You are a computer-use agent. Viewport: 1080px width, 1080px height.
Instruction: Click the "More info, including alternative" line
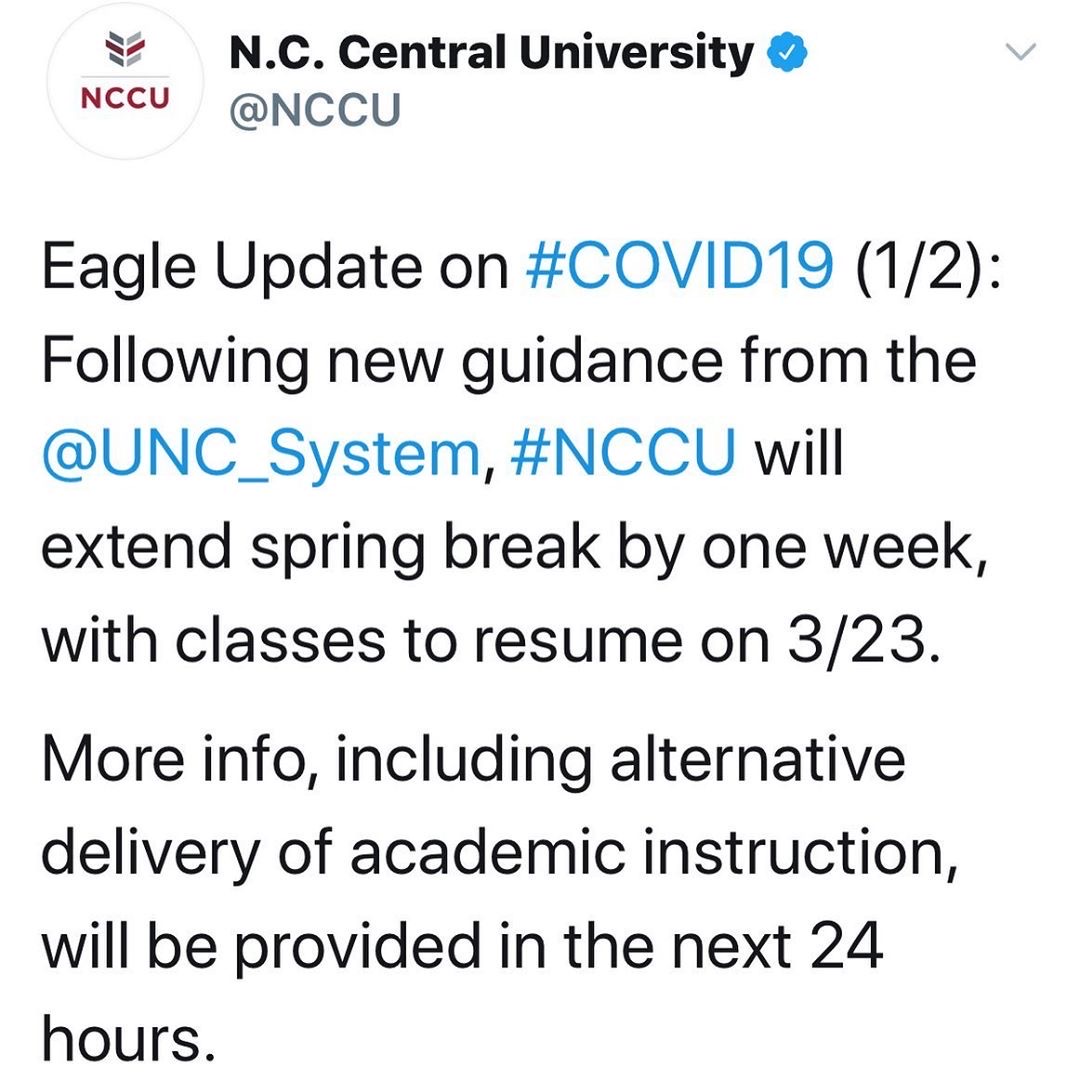473,760
